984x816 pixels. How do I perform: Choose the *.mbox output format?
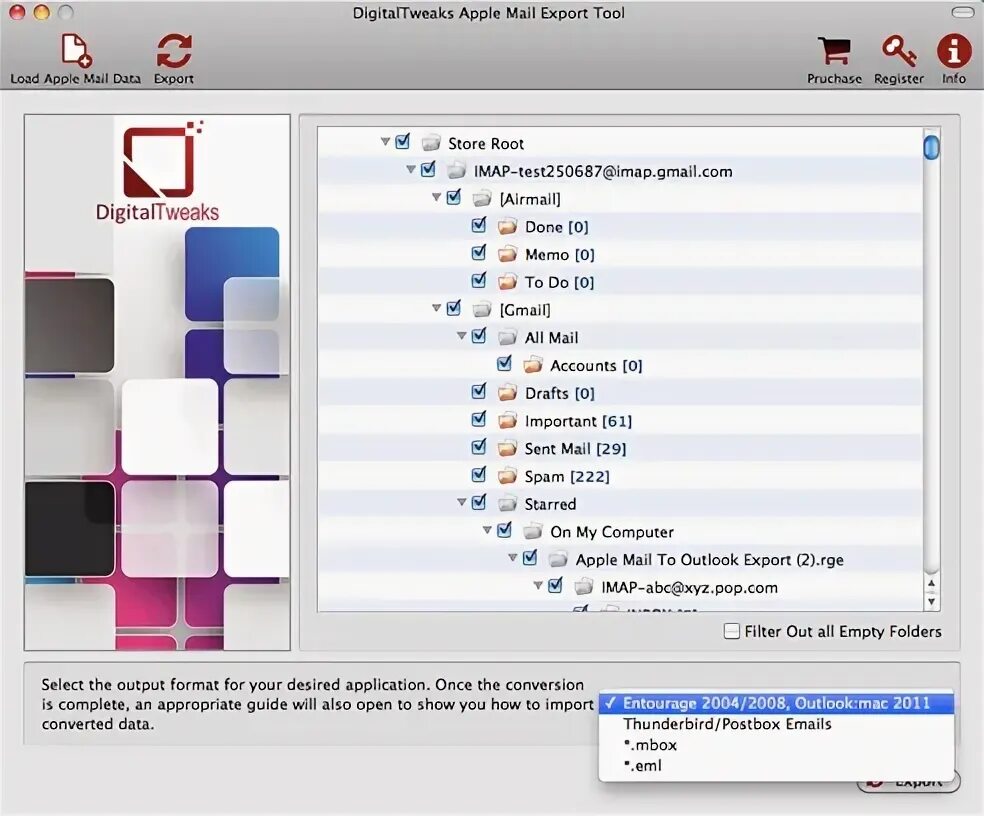[x=776, y=745]
